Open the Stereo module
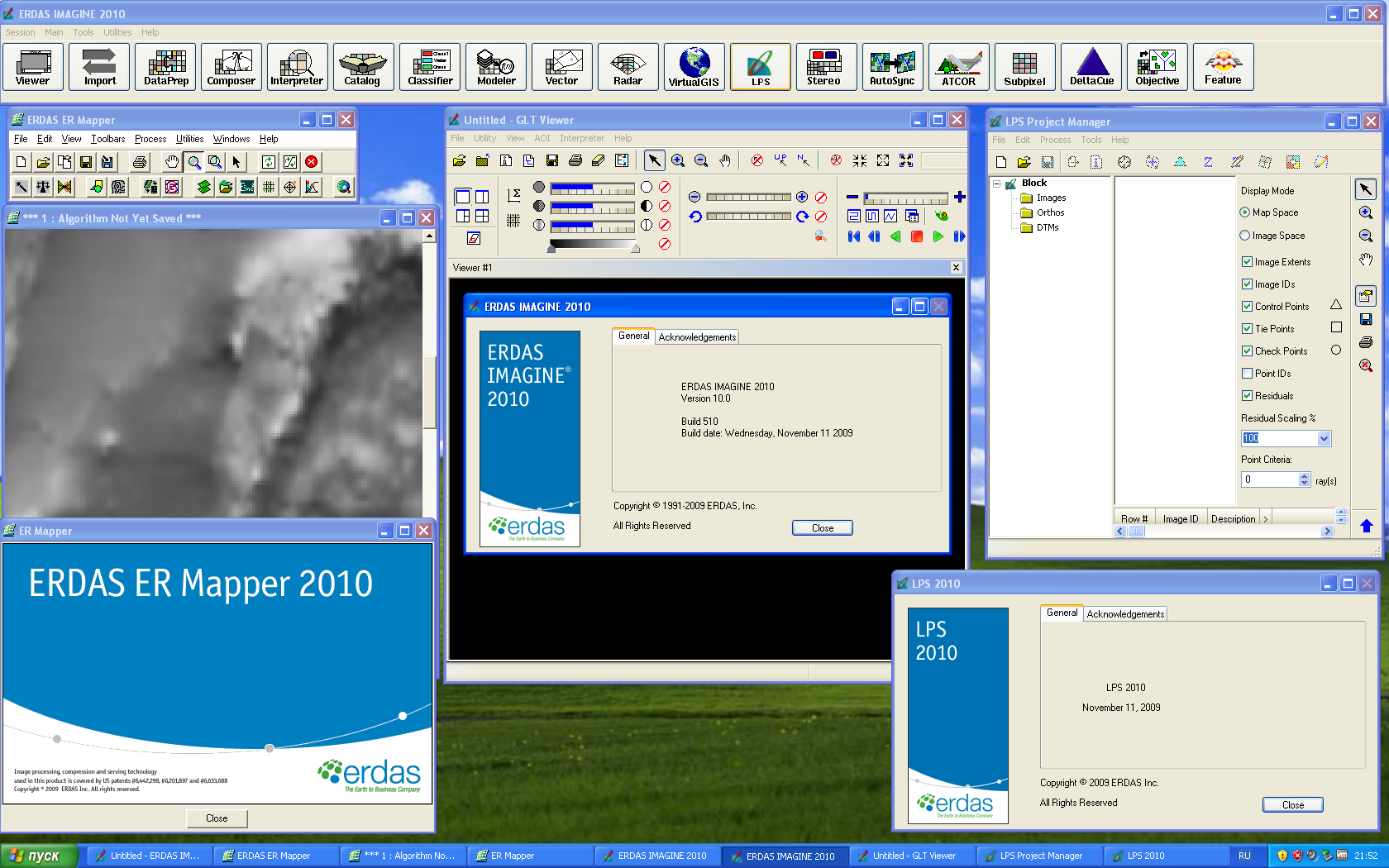This screenshot has width=1389, height=868. [827, 66]
